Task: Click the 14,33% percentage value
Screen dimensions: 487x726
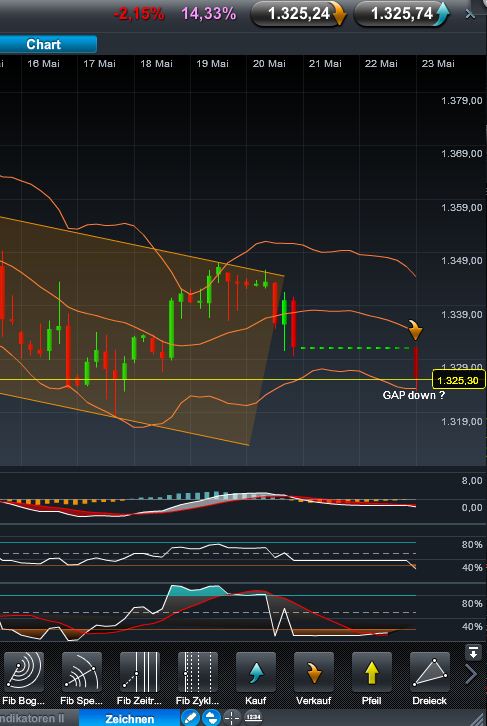Action: tap(209, 14)
